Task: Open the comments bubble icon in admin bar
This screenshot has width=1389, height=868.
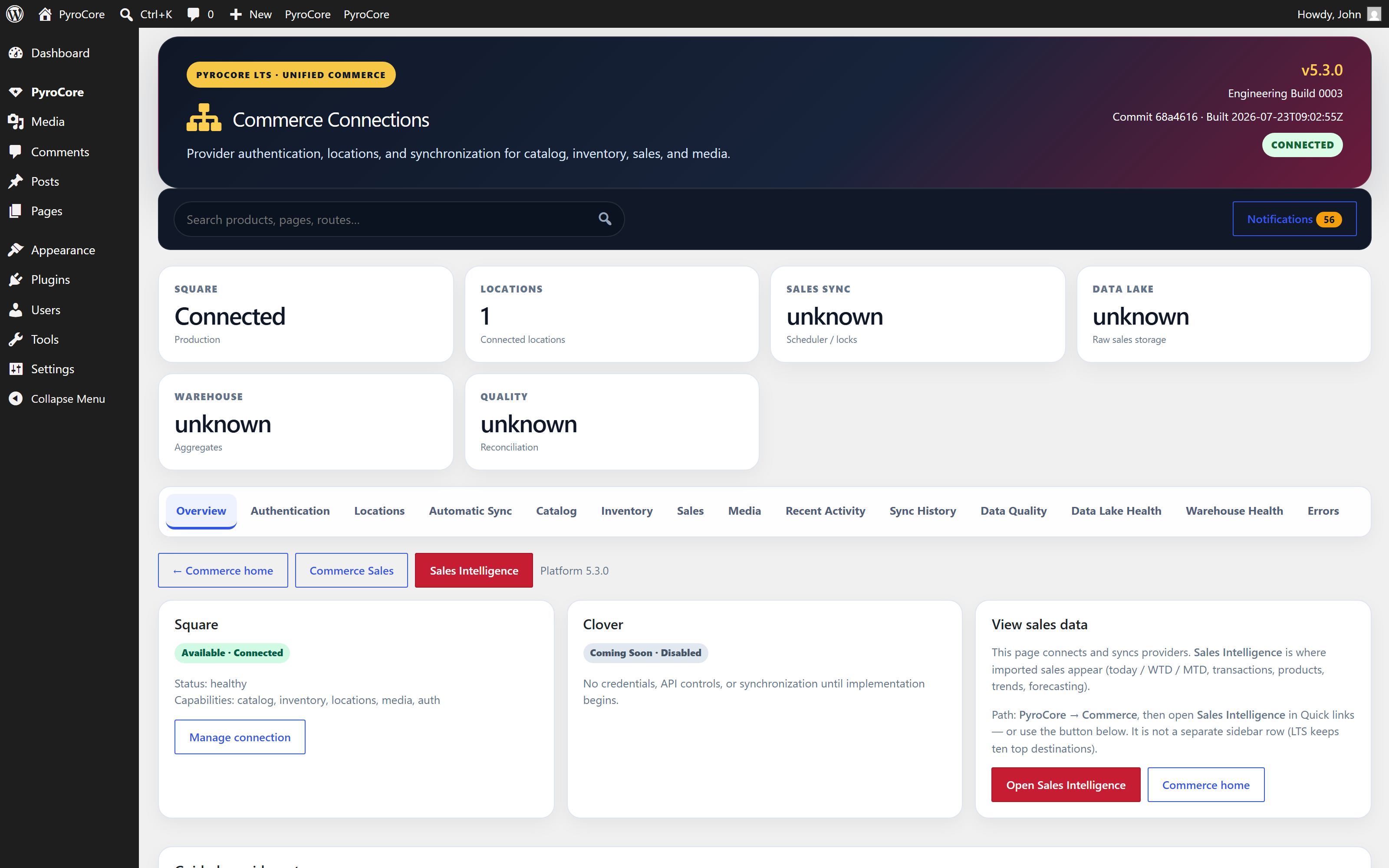Action: 194,14
